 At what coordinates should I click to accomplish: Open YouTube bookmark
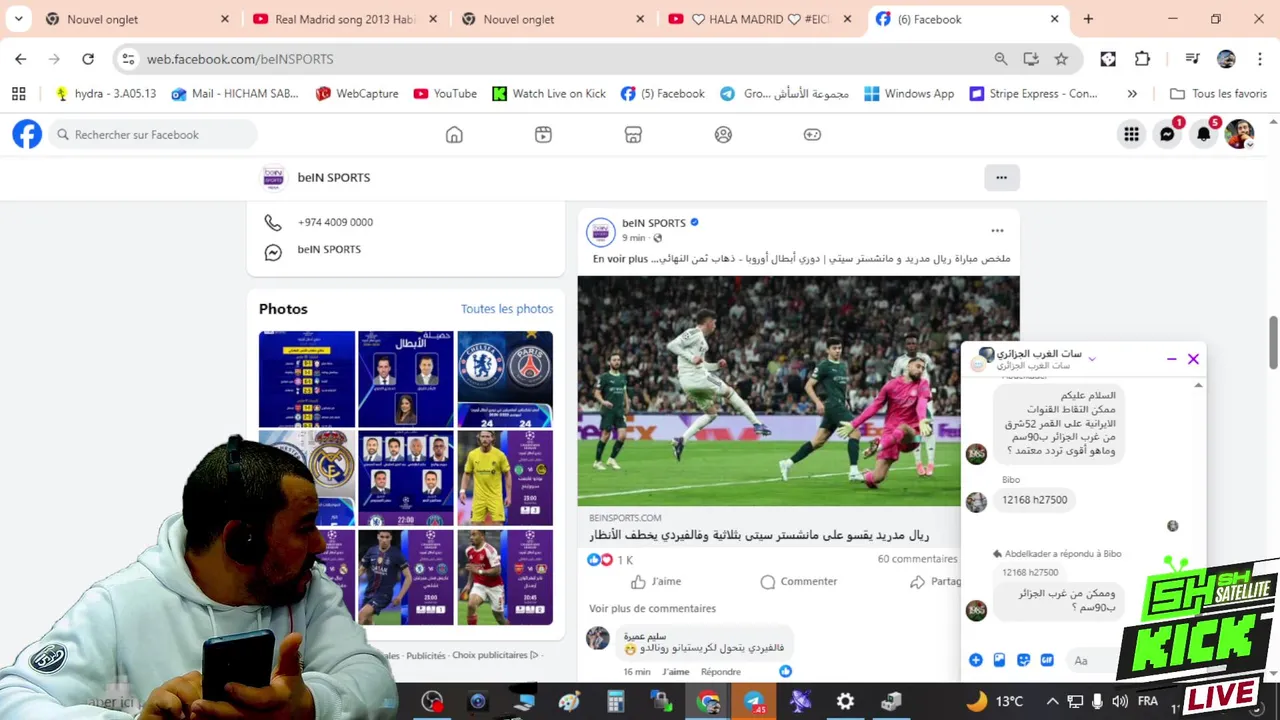pos(445,93)
